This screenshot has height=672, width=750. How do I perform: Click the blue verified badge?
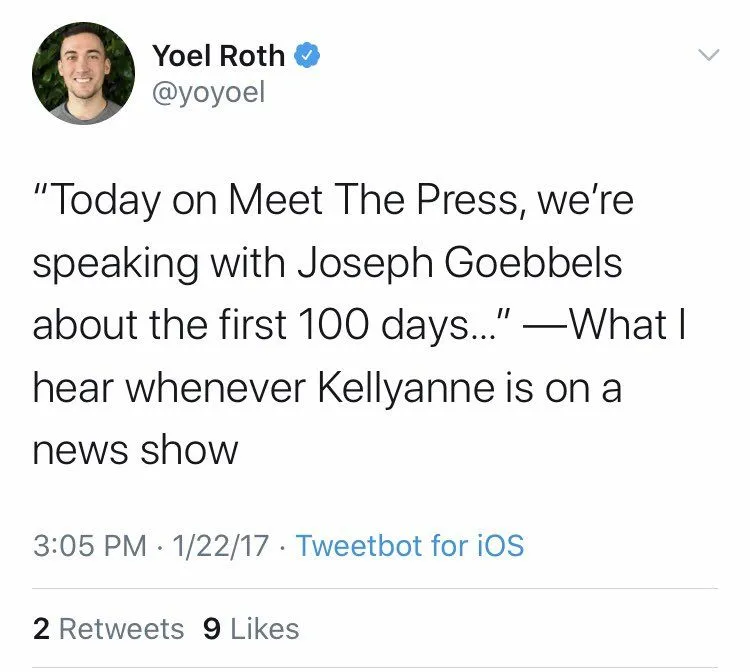click(307, 57)
